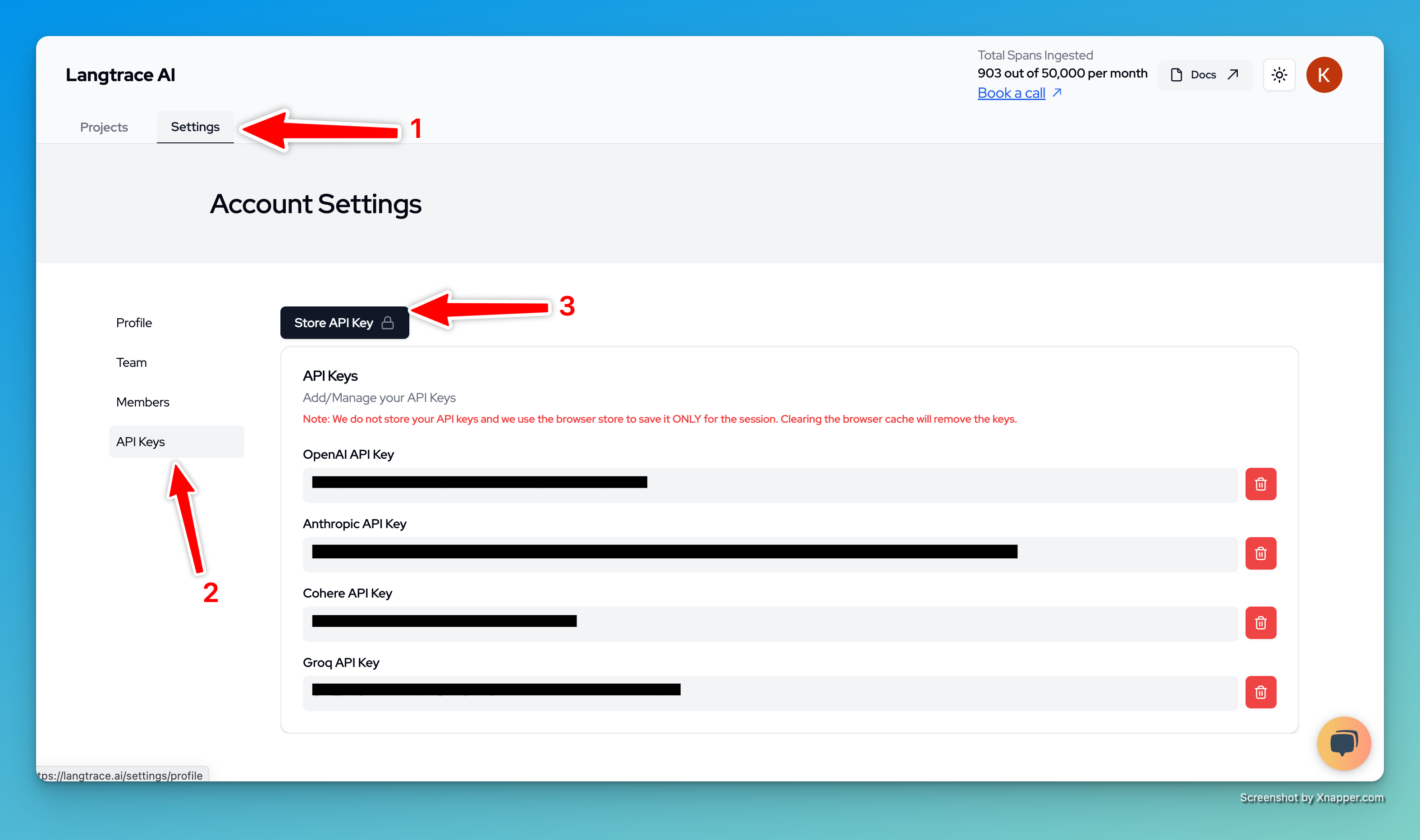Open Team settings section
The height and width of the screenshot is (840, 1420).
coord(131,362)
